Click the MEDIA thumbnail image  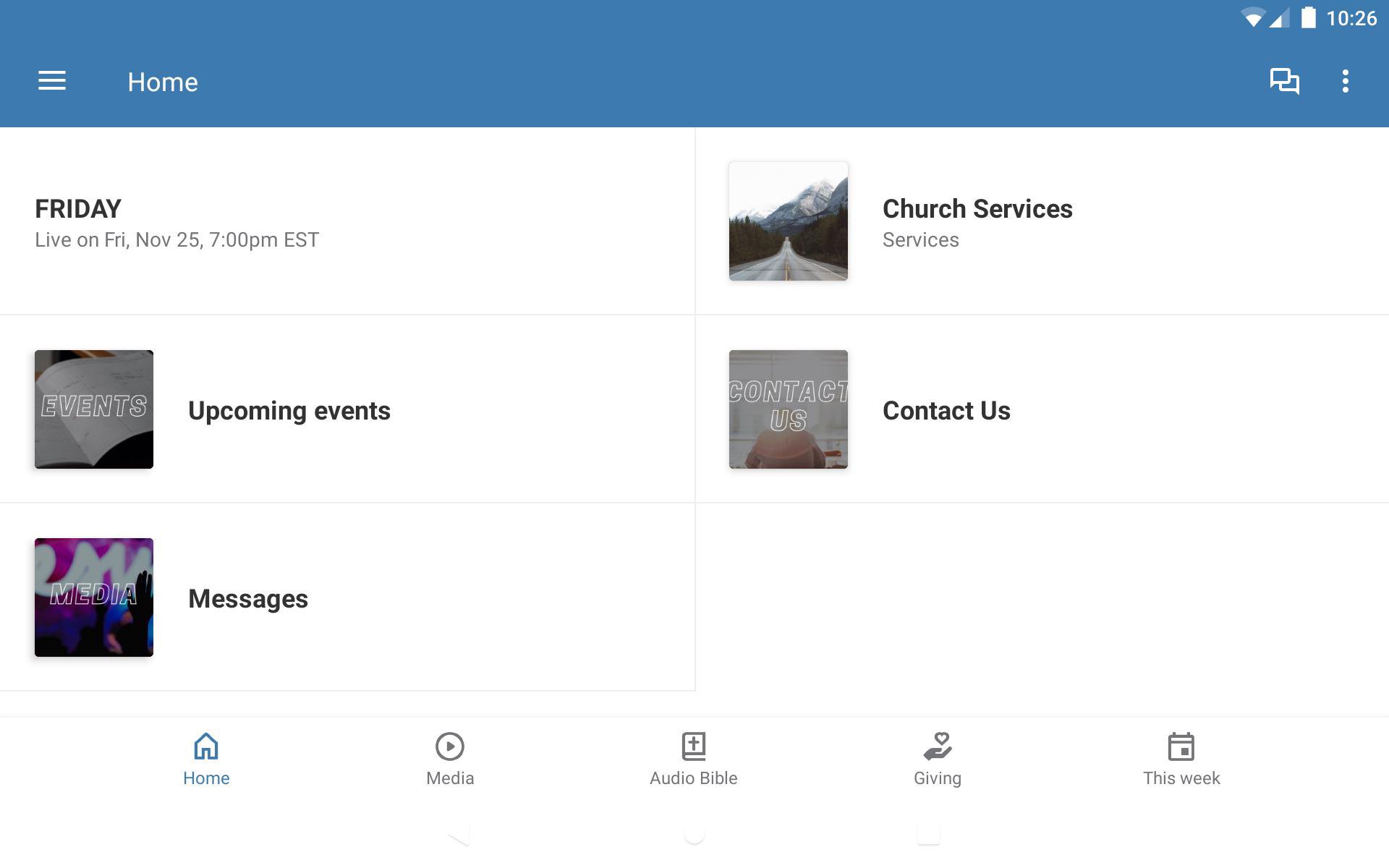coord(94,597)
